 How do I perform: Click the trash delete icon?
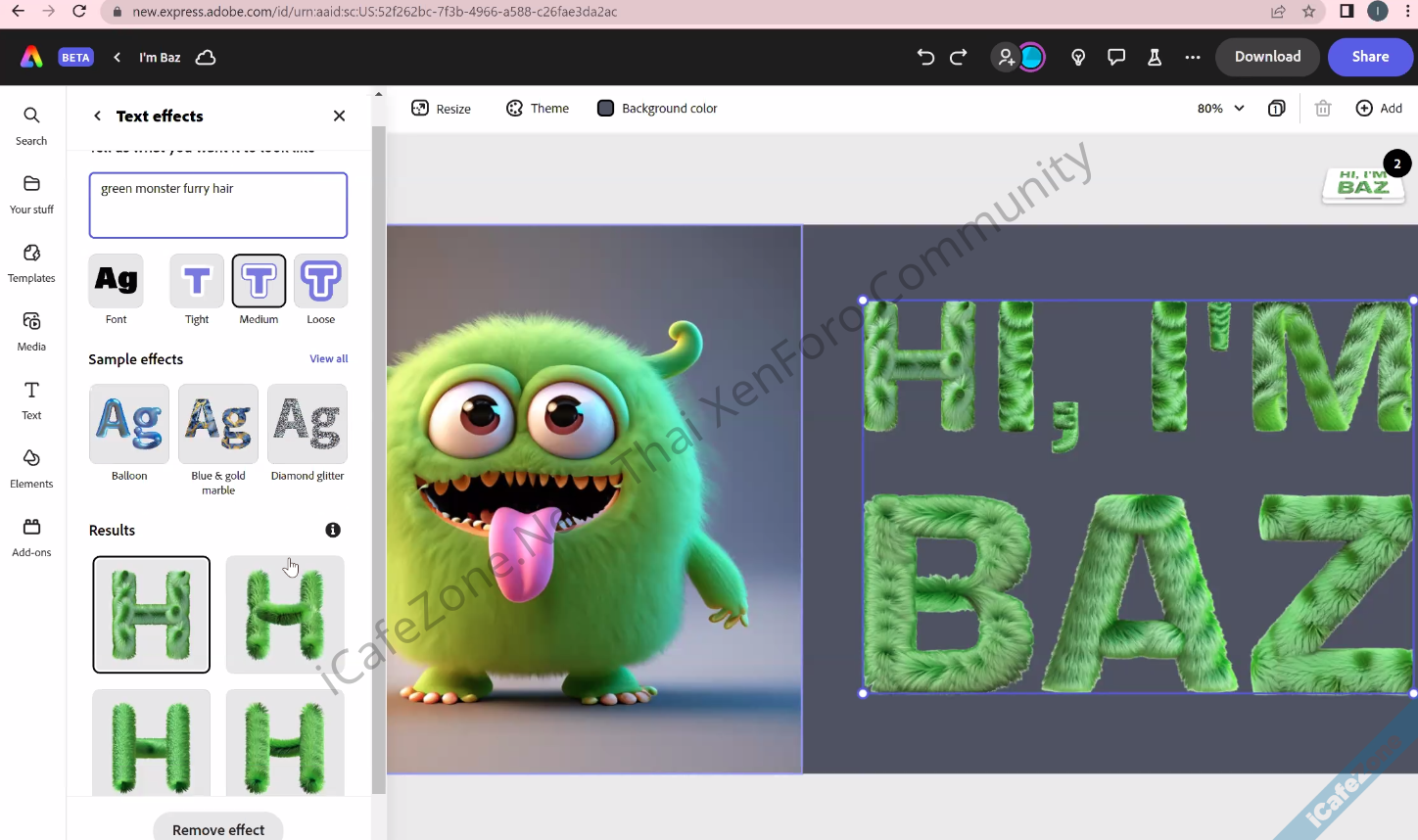[1323, 109]
